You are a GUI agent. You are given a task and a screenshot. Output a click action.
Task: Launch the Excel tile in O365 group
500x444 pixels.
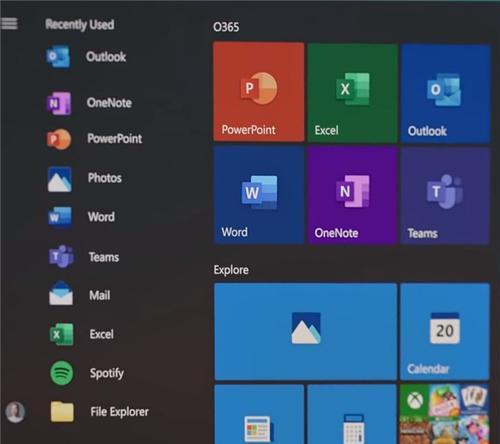tap(352, 93)
